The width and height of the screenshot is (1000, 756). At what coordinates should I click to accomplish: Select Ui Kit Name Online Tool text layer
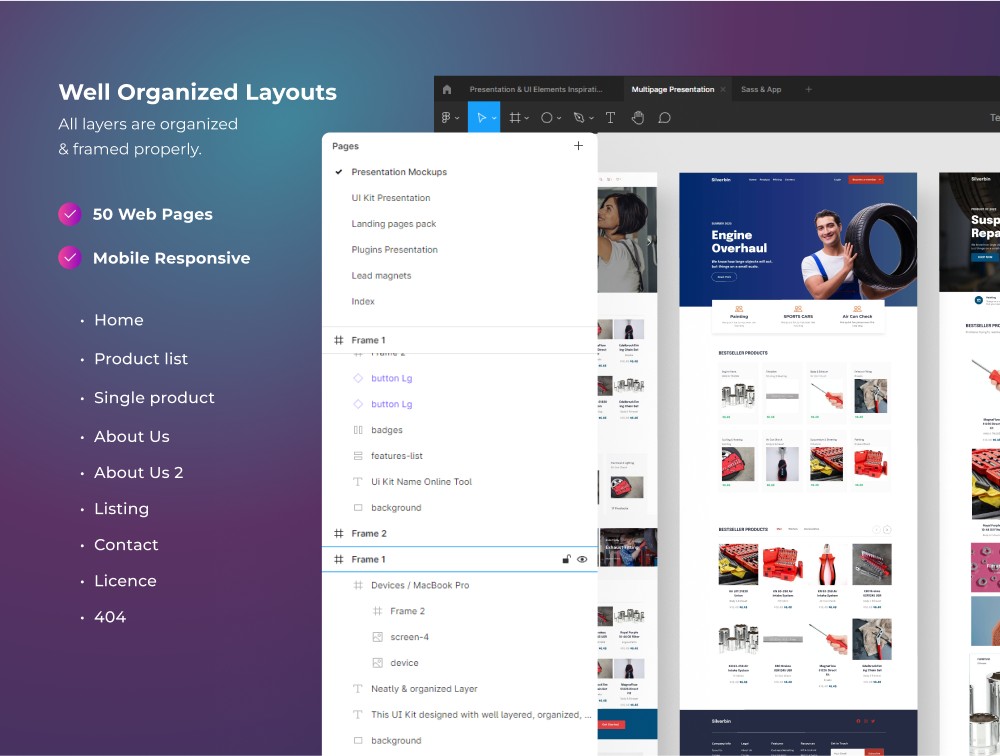coord(421,482)
